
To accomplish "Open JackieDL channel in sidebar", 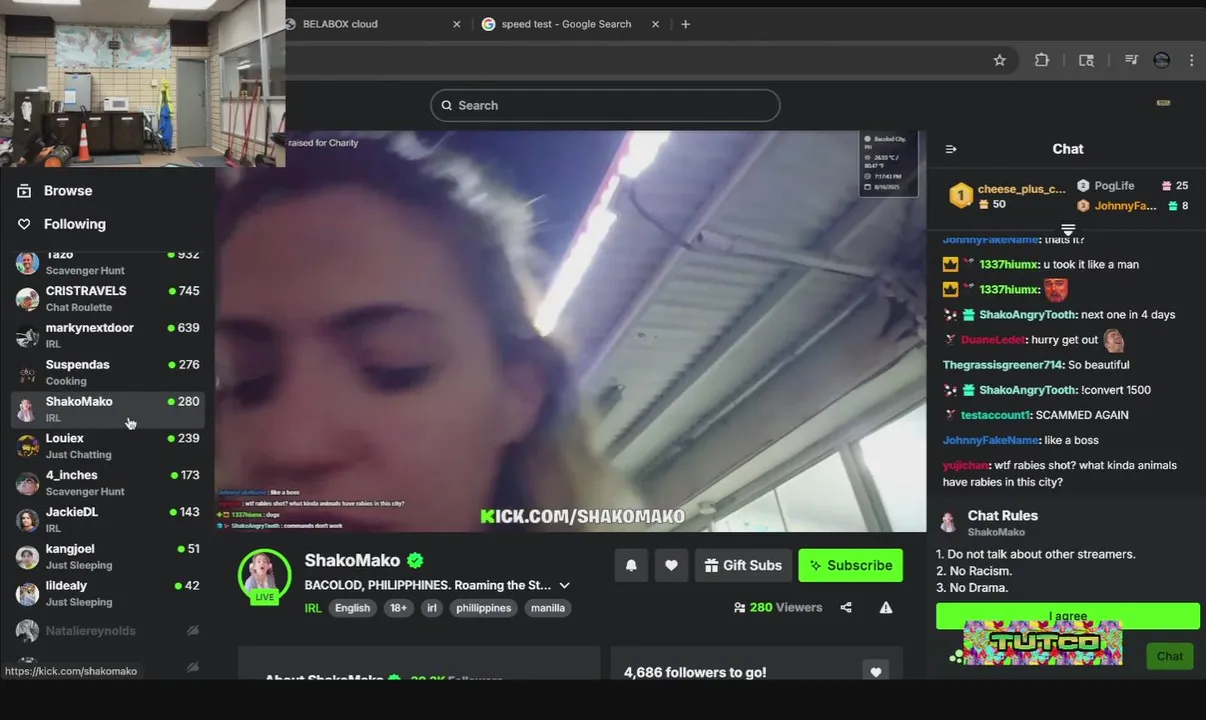I will coord(108,519).
